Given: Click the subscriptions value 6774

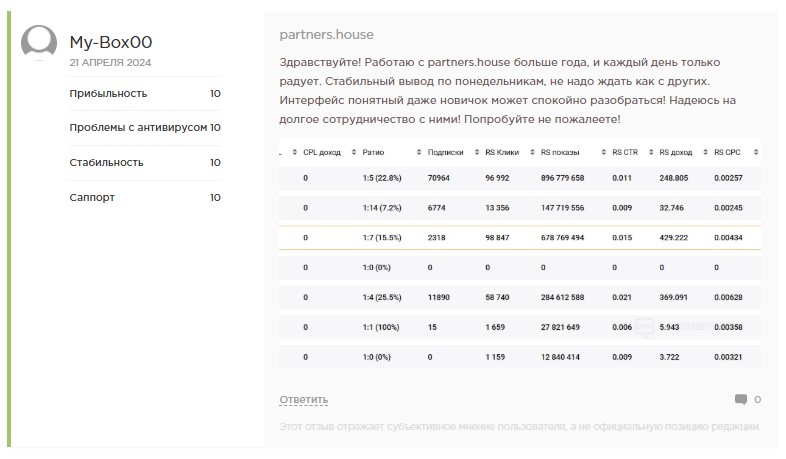Looking at the screenshot, I should pos(437,208).
